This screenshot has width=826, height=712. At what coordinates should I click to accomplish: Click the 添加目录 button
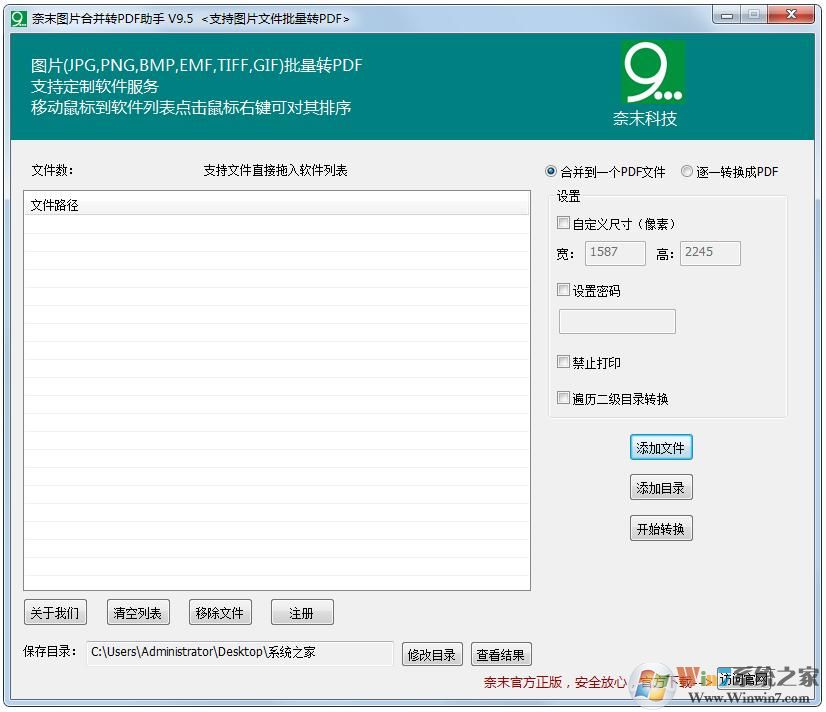point(660,487)
